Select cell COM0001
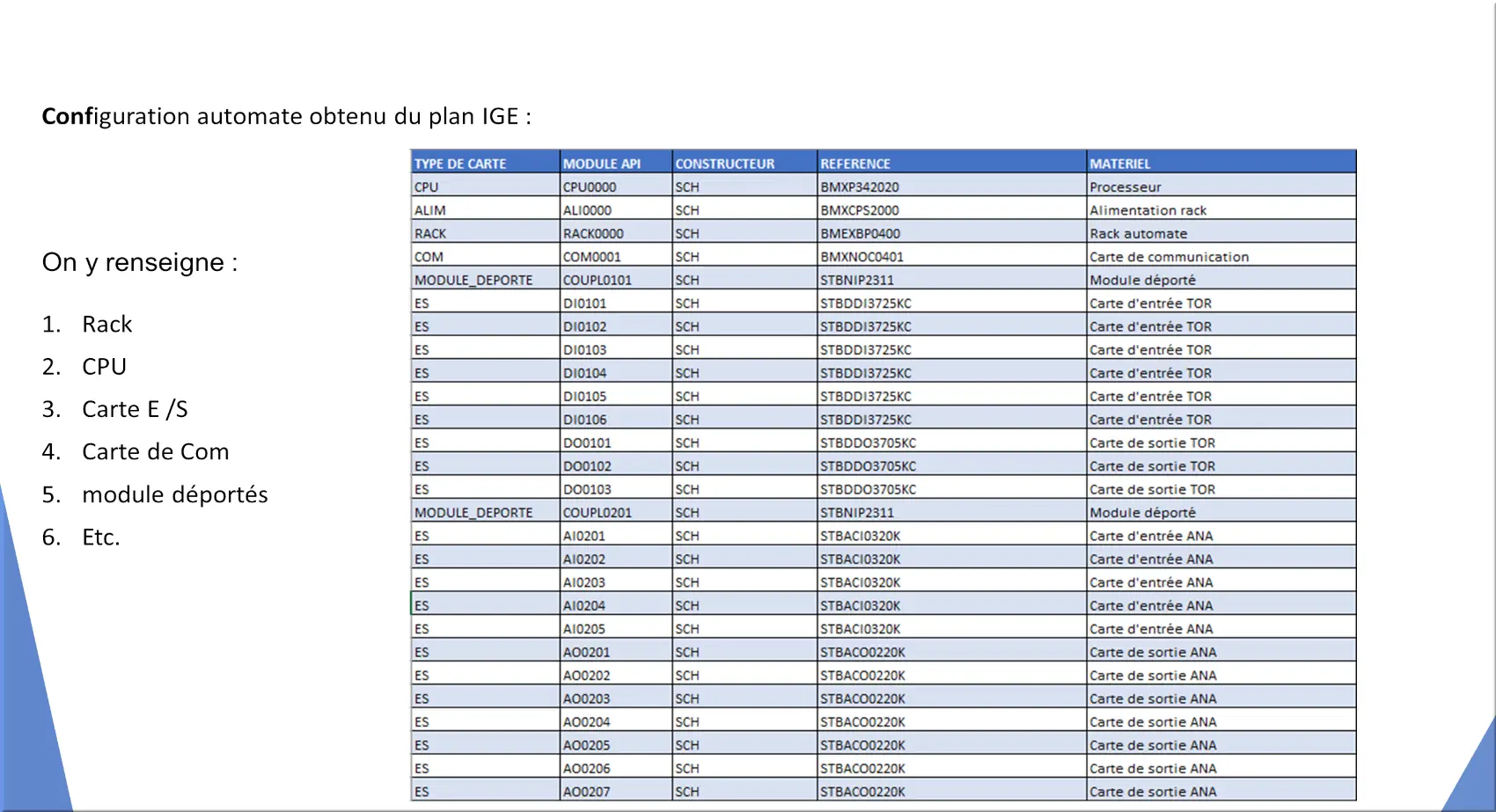 click(x=616, y=257)
